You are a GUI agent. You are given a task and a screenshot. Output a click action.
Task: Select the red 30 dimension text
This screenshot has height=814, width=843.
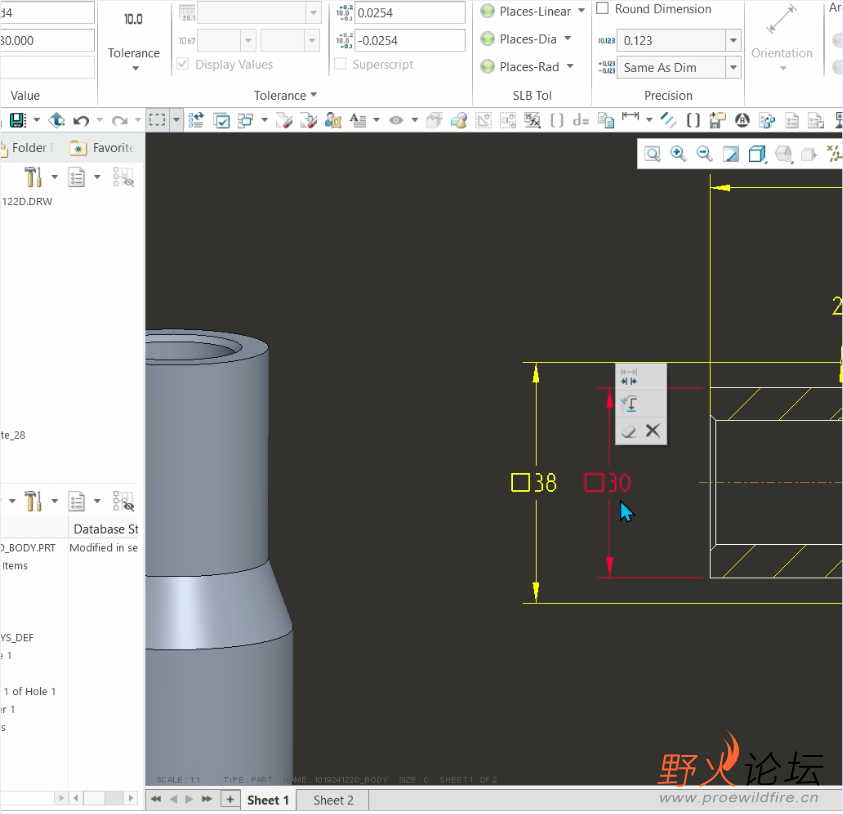point(618,483)
